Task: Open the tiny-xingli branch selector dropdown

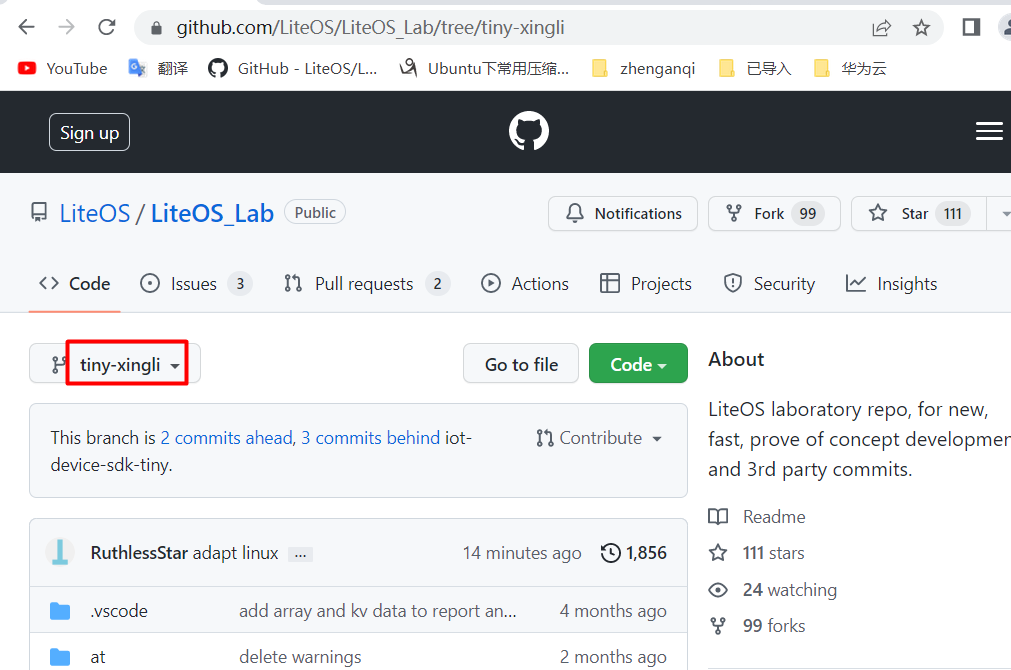Action: pos(115,363)
